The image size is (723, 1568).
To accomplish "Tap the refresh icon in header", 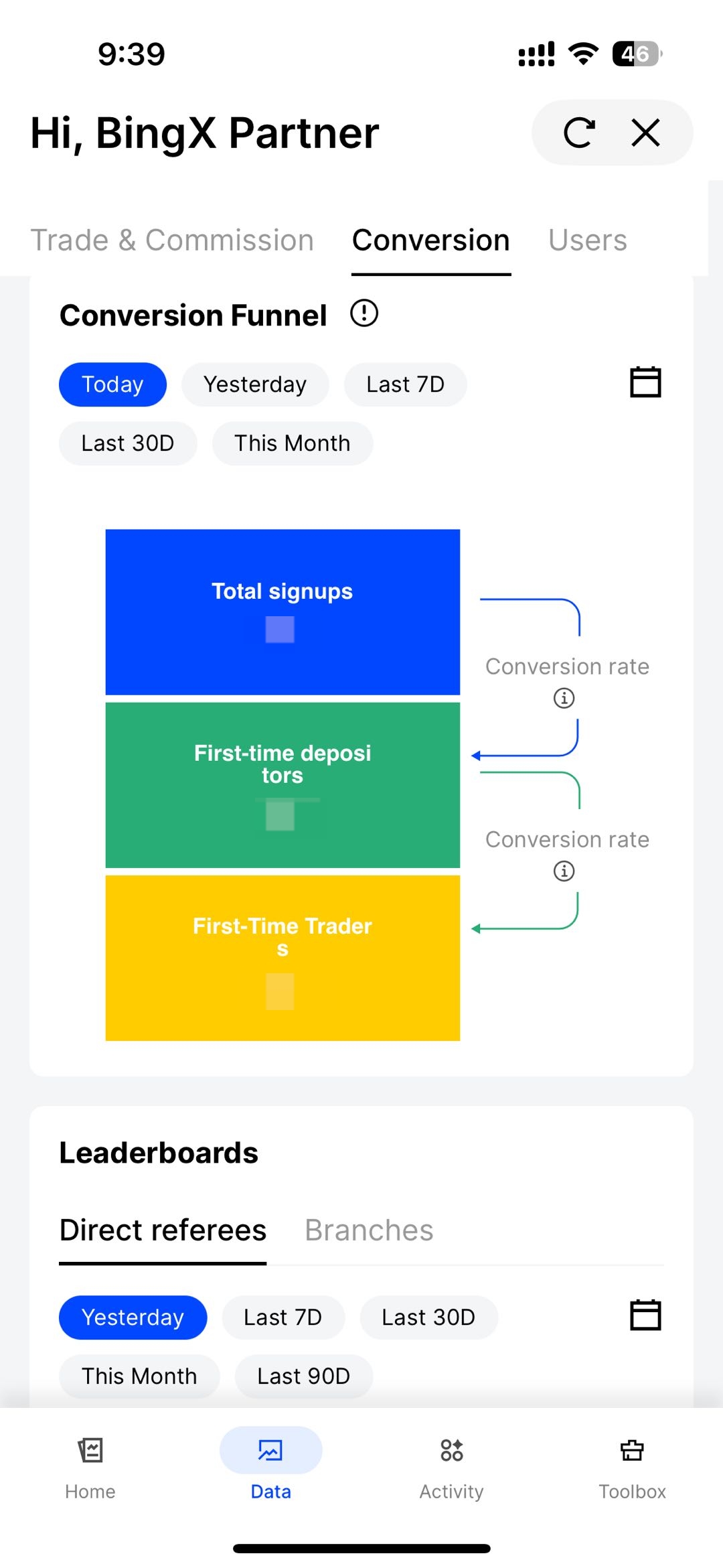I will point(579,133).
